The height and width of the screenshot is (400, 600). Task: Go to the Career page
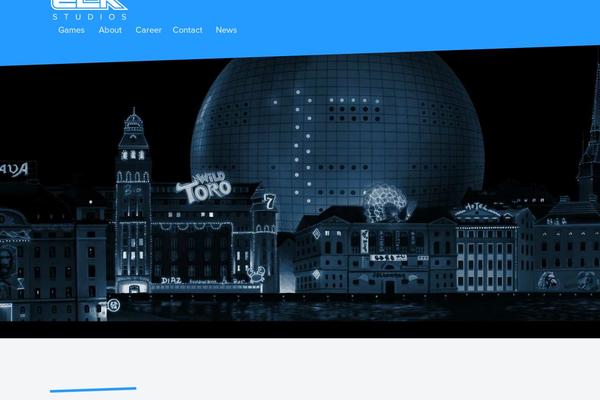148,30
